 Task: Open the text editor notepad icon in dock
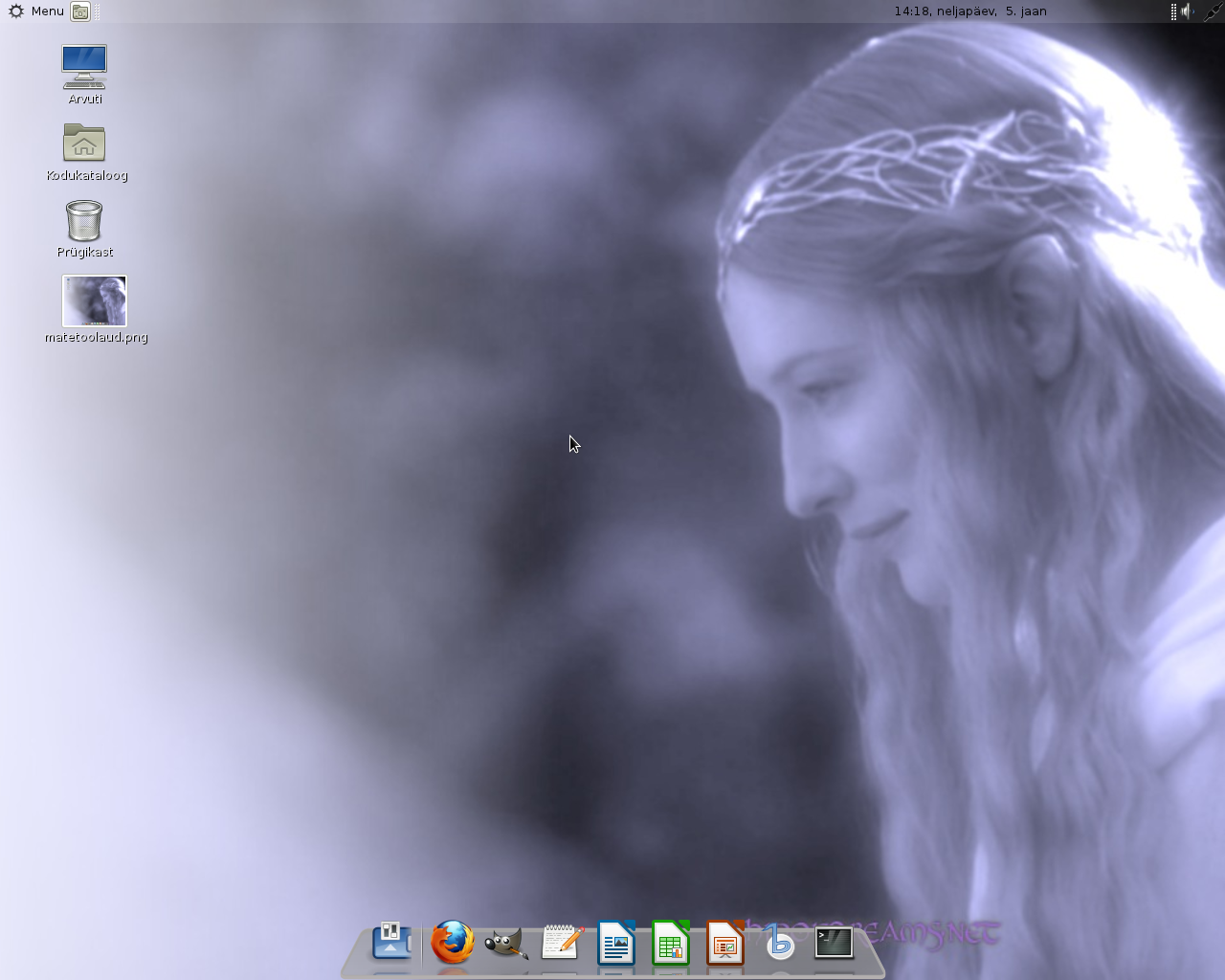click(x=562, y=942)
